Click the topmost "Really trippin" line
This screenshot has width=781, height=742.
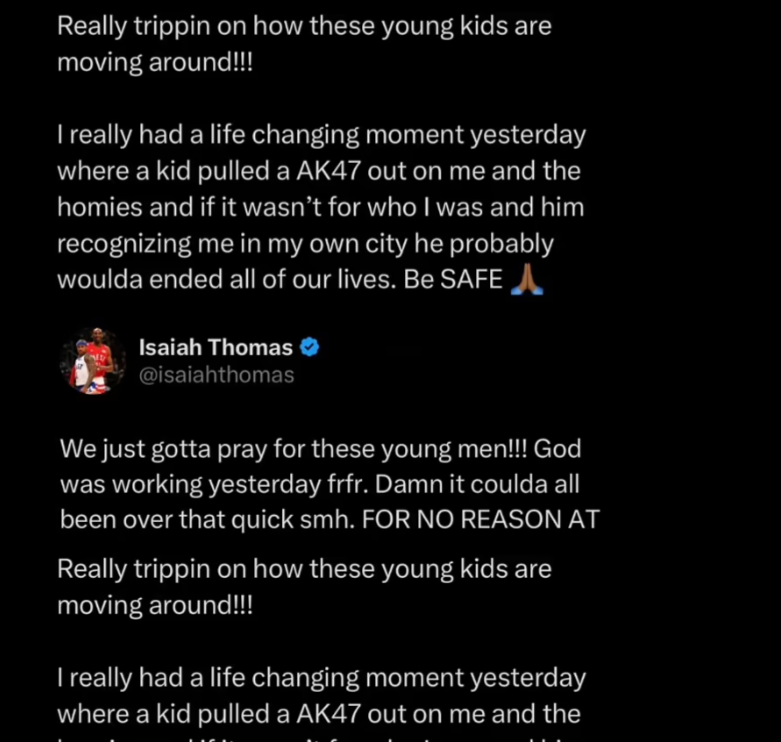304,26
